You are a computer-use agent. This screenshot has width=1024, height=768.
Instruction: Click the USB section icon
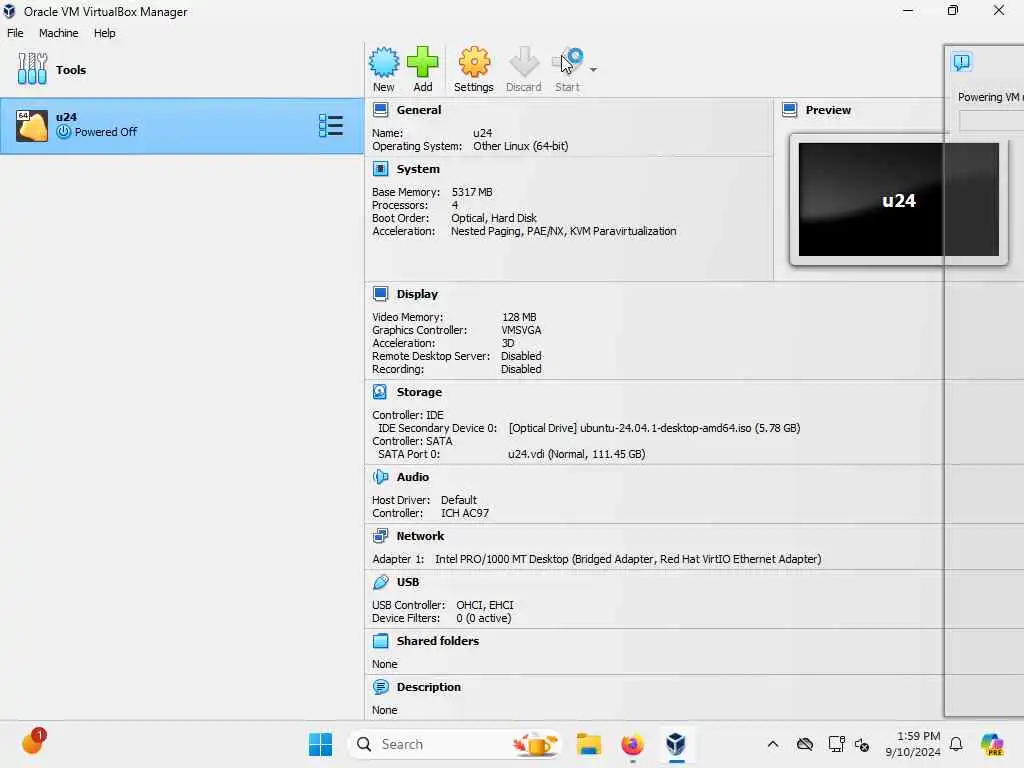381,582
